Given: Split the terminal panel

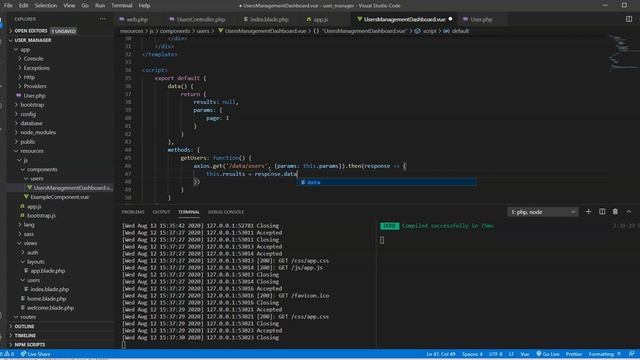Looking at the screenshot, I should click(x=602, y=211).
